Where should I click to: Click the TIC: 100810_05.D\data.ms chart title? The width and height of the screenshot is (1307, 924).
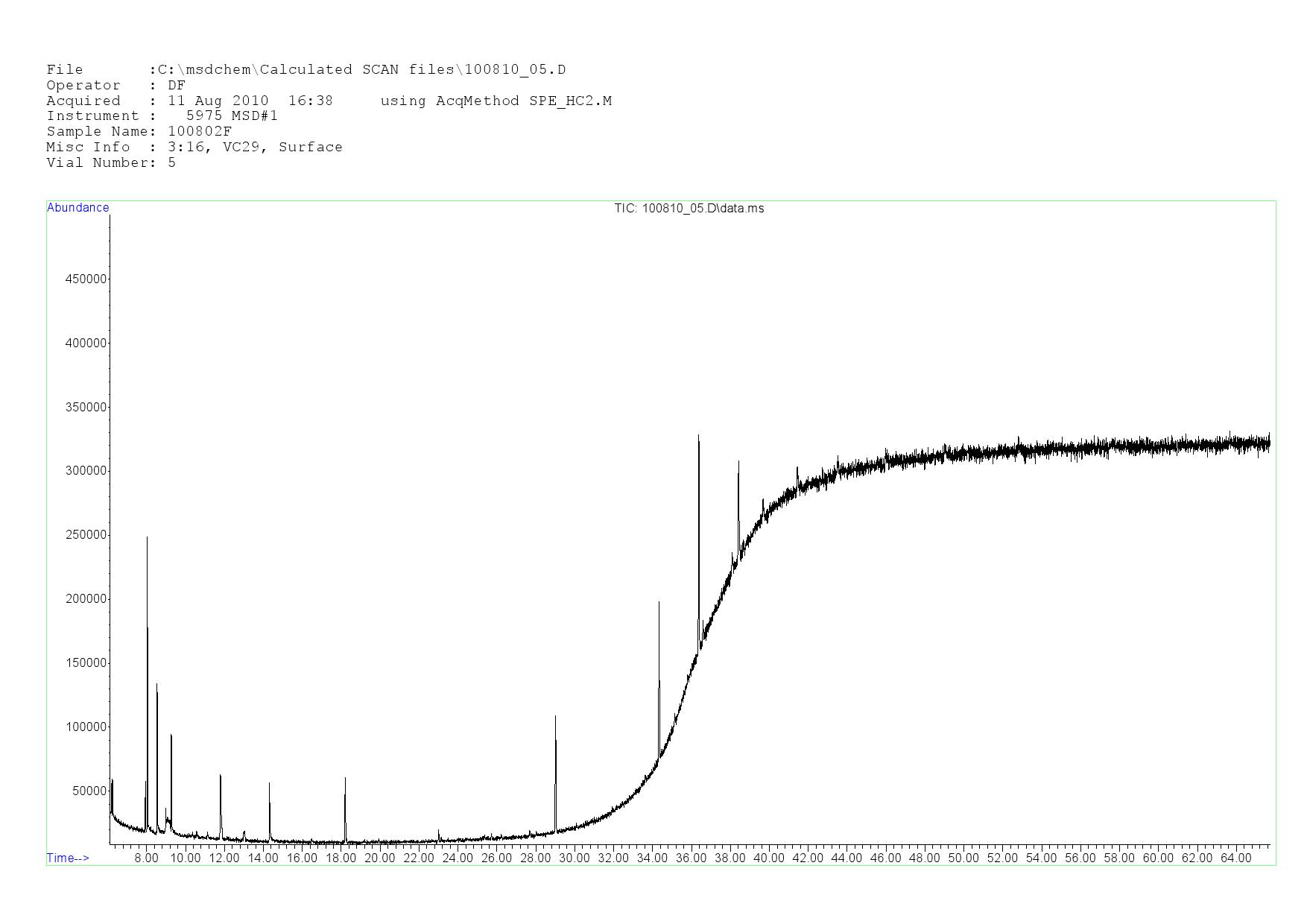point(689,209)
